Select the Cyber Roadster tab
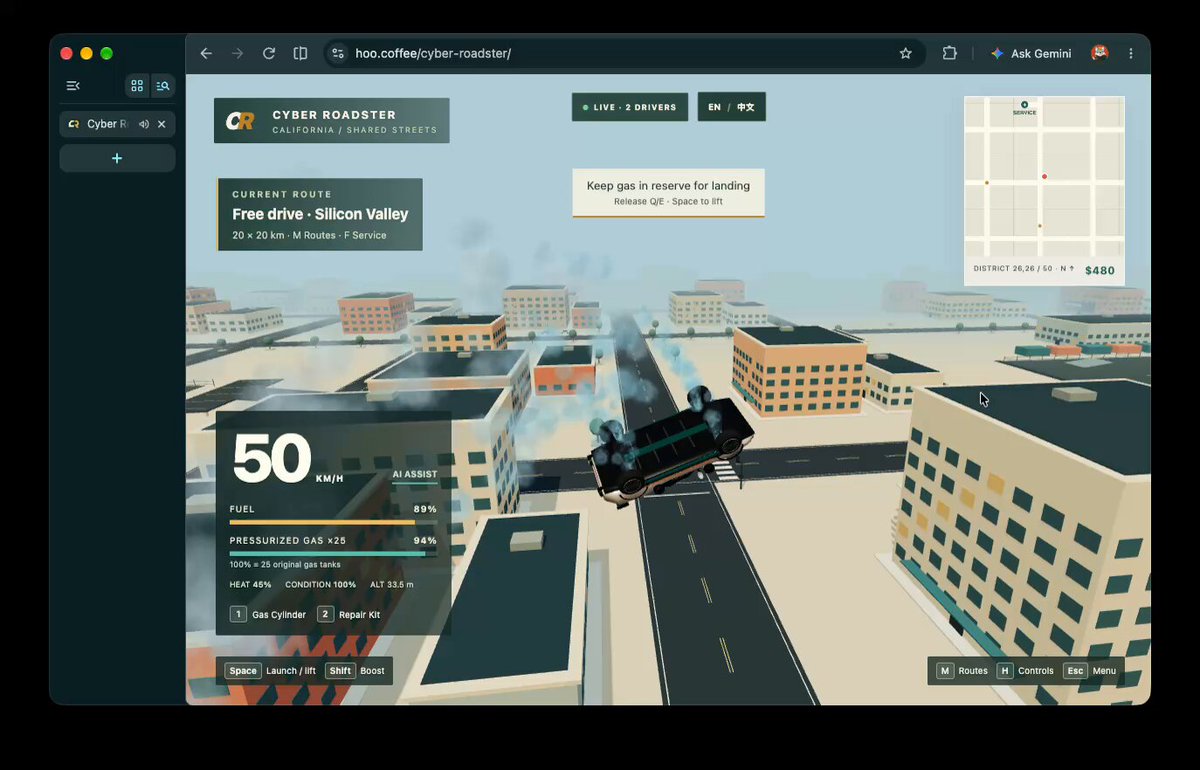 (117, 124)
